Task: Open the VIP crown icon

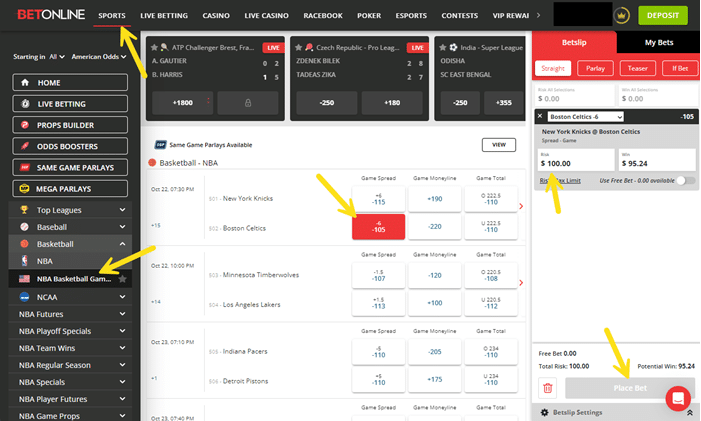Action: coord(621,16)
